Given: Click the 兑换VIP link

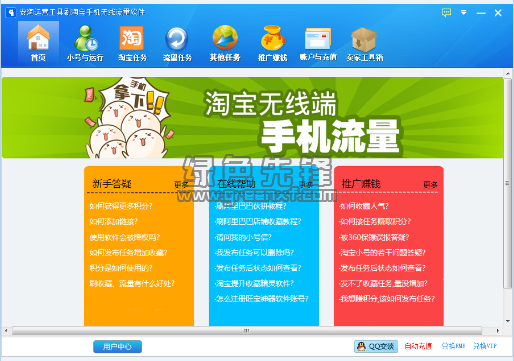Looking at the screenshot, I should 485,346.
